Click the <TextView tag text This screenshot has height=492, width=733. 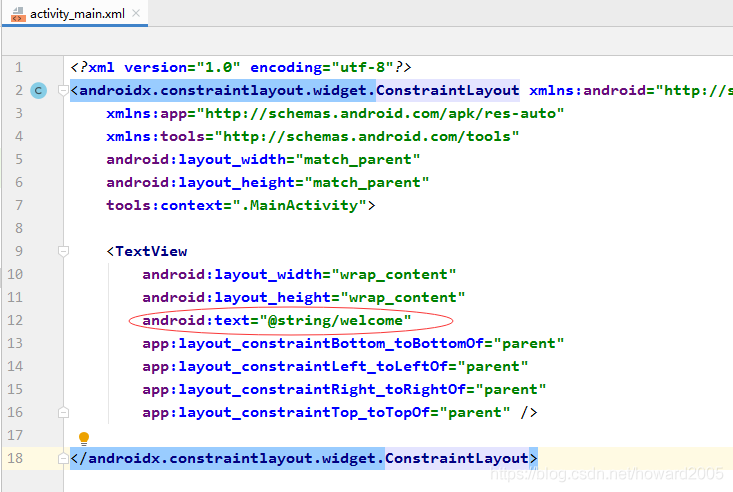point(147,252)
